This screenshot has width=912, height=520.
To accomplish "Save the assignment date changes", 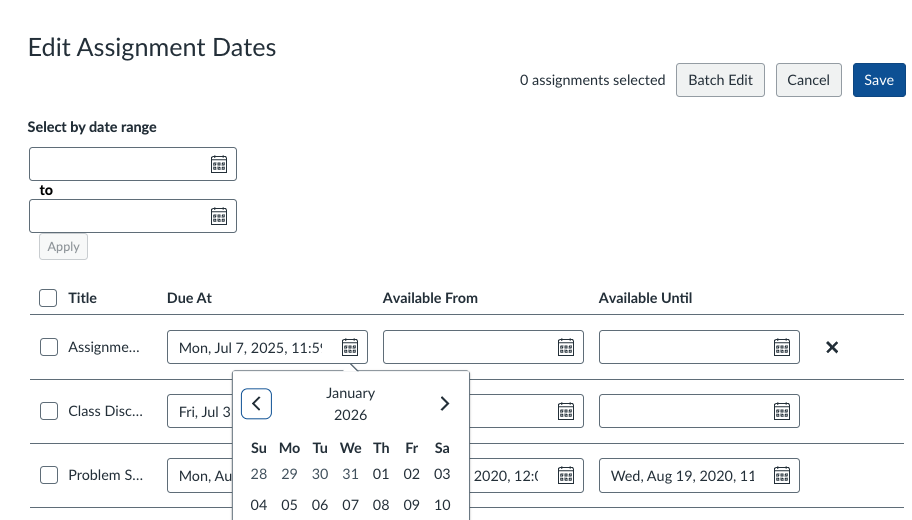I will pyautogui.click(x=879, y=80).
